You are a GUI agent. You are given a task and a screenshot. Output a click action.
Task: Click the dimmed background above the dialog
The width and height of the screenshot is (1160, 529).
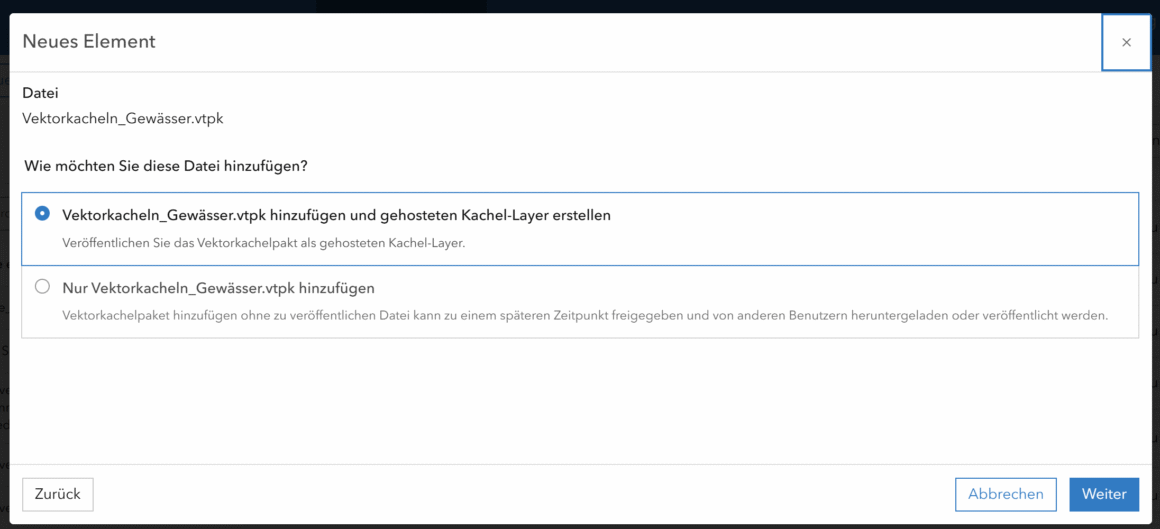(700, 5)
